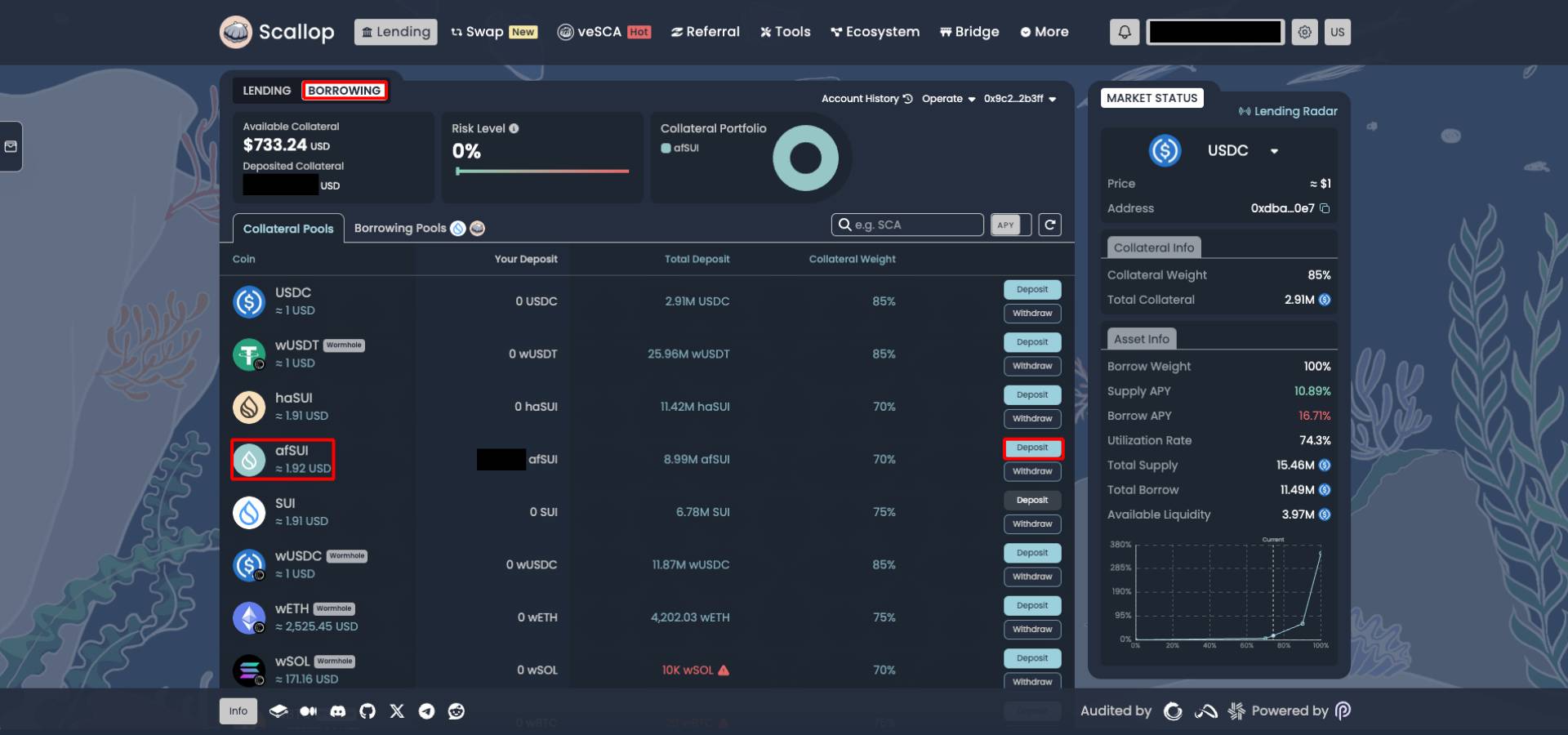This screenshot has height=735, width=1568.
Task: Open the Discord icon in footer
Action: (337, 711)
